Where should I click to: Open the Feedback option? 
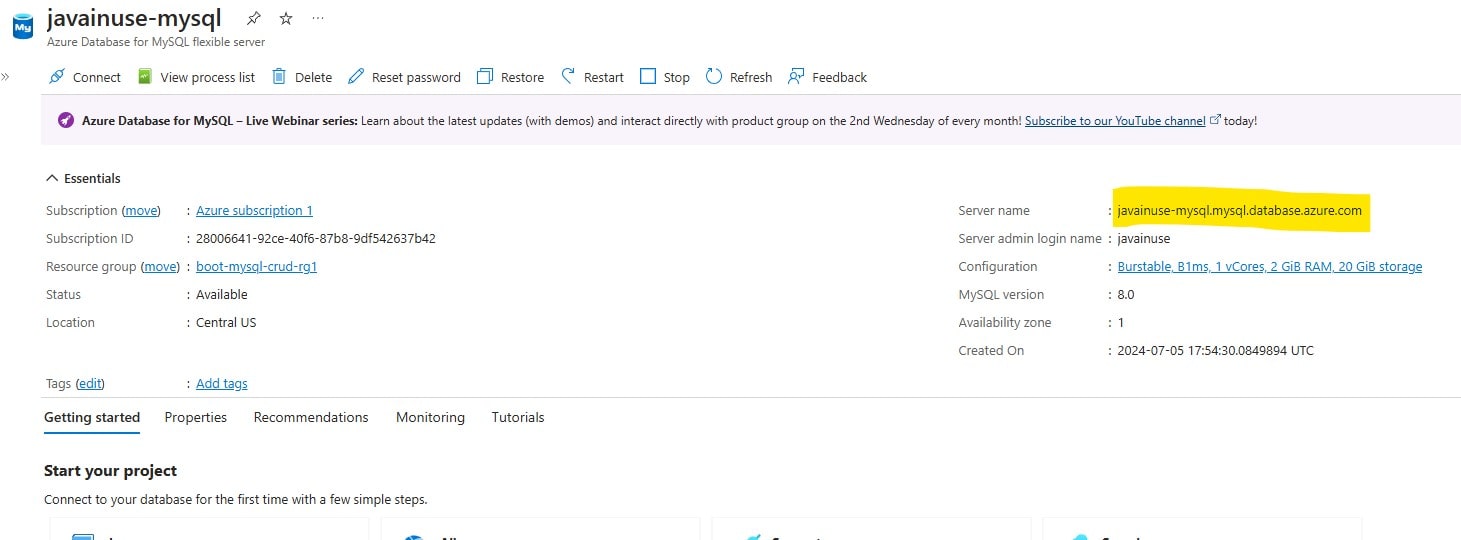click(x=827, y=77)
